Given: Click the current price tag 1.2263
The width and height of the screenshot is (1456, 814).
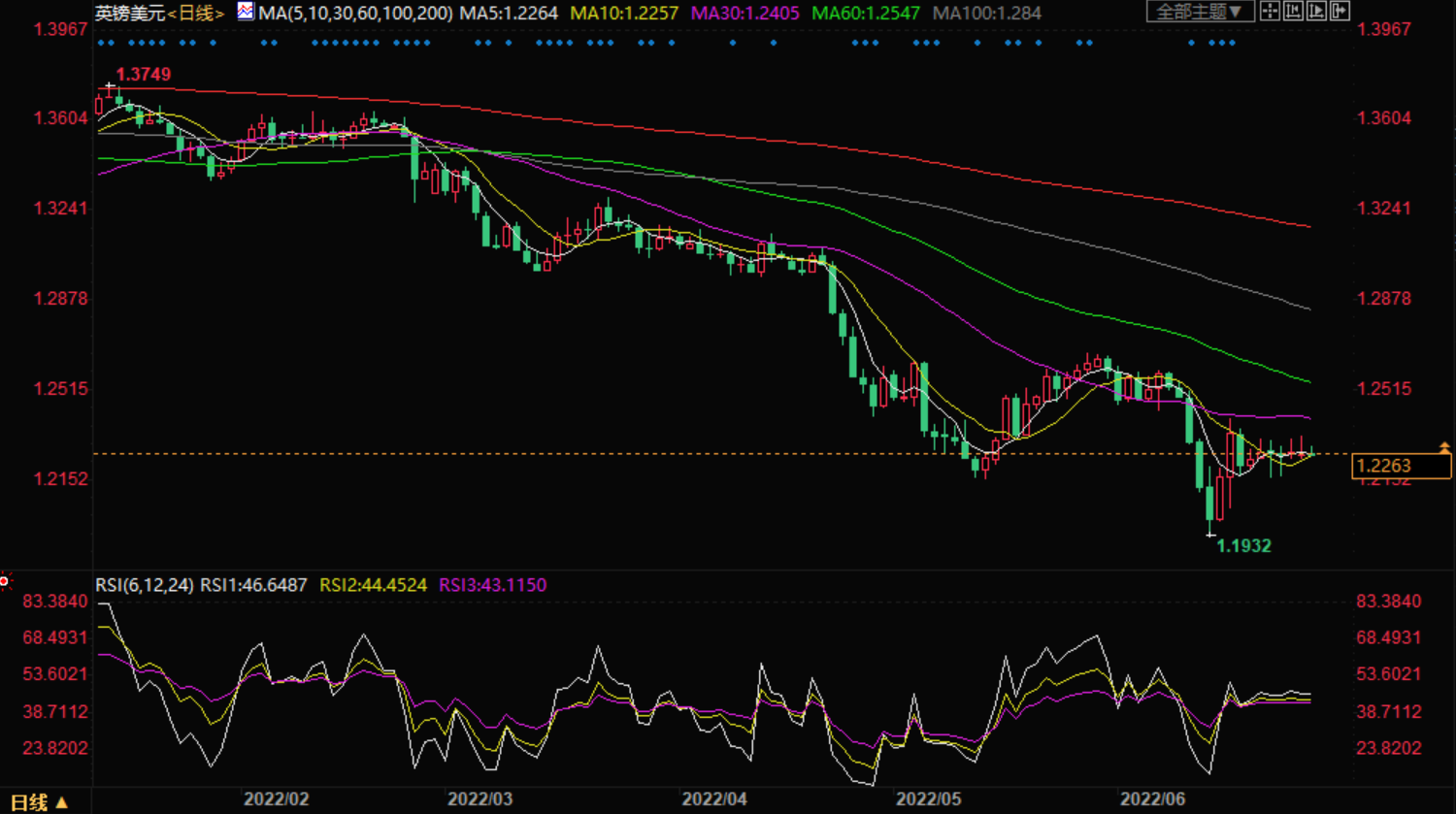Looking at the screenshot, I should [1400, 467].
